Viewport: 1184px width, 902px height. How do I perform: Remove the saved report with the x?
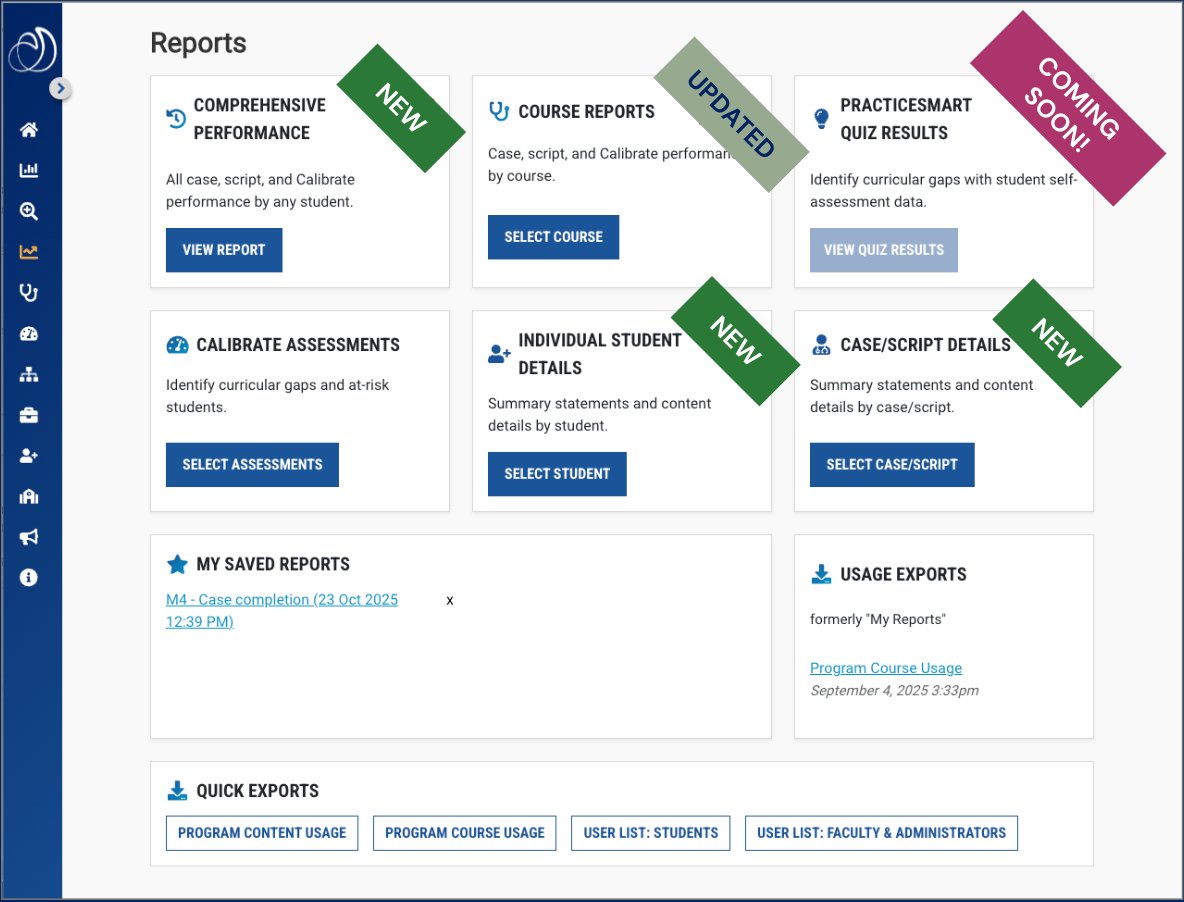click(450, 601)
